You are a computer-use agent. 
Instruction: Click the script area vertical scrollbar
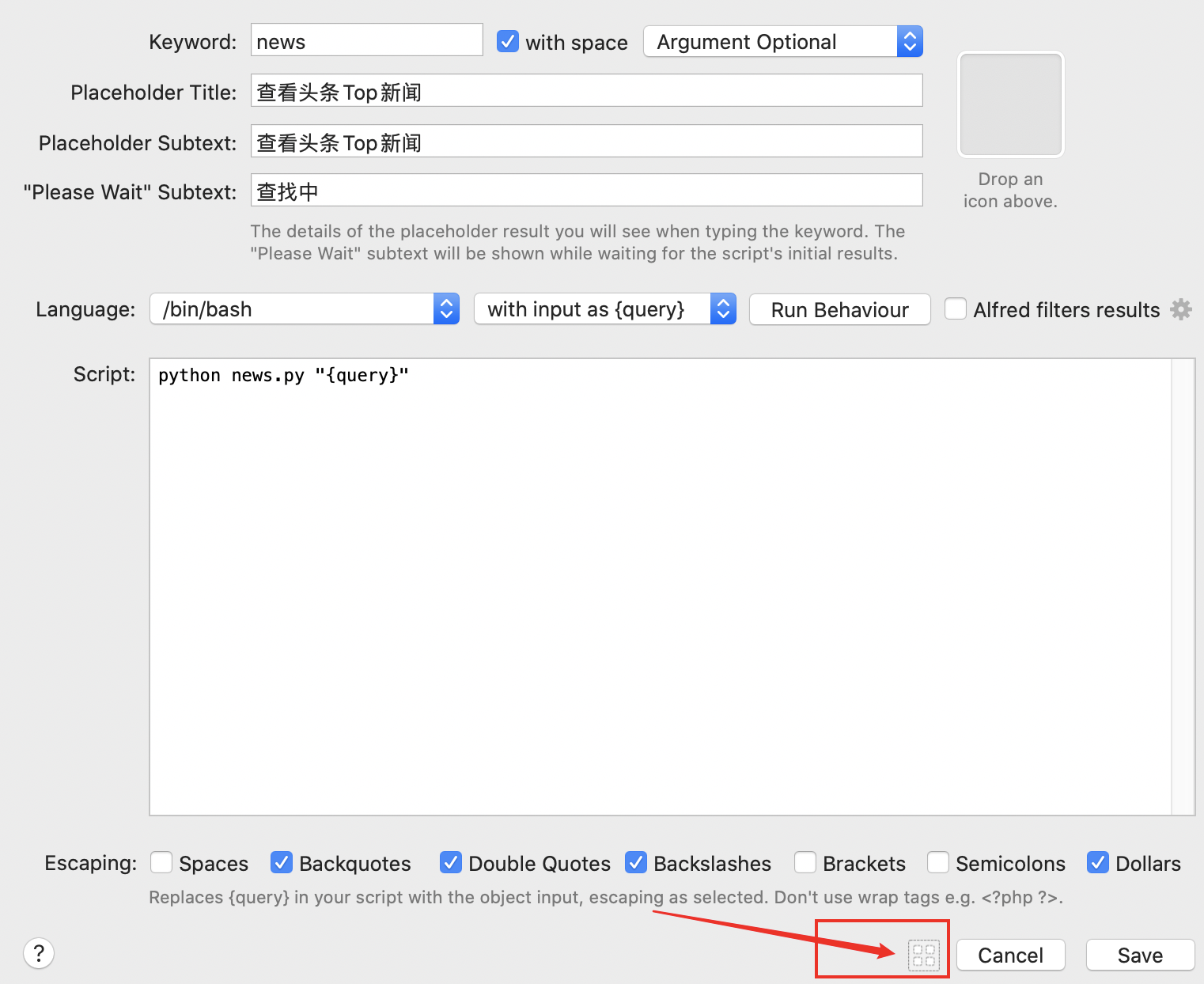tap(1183, 587)
